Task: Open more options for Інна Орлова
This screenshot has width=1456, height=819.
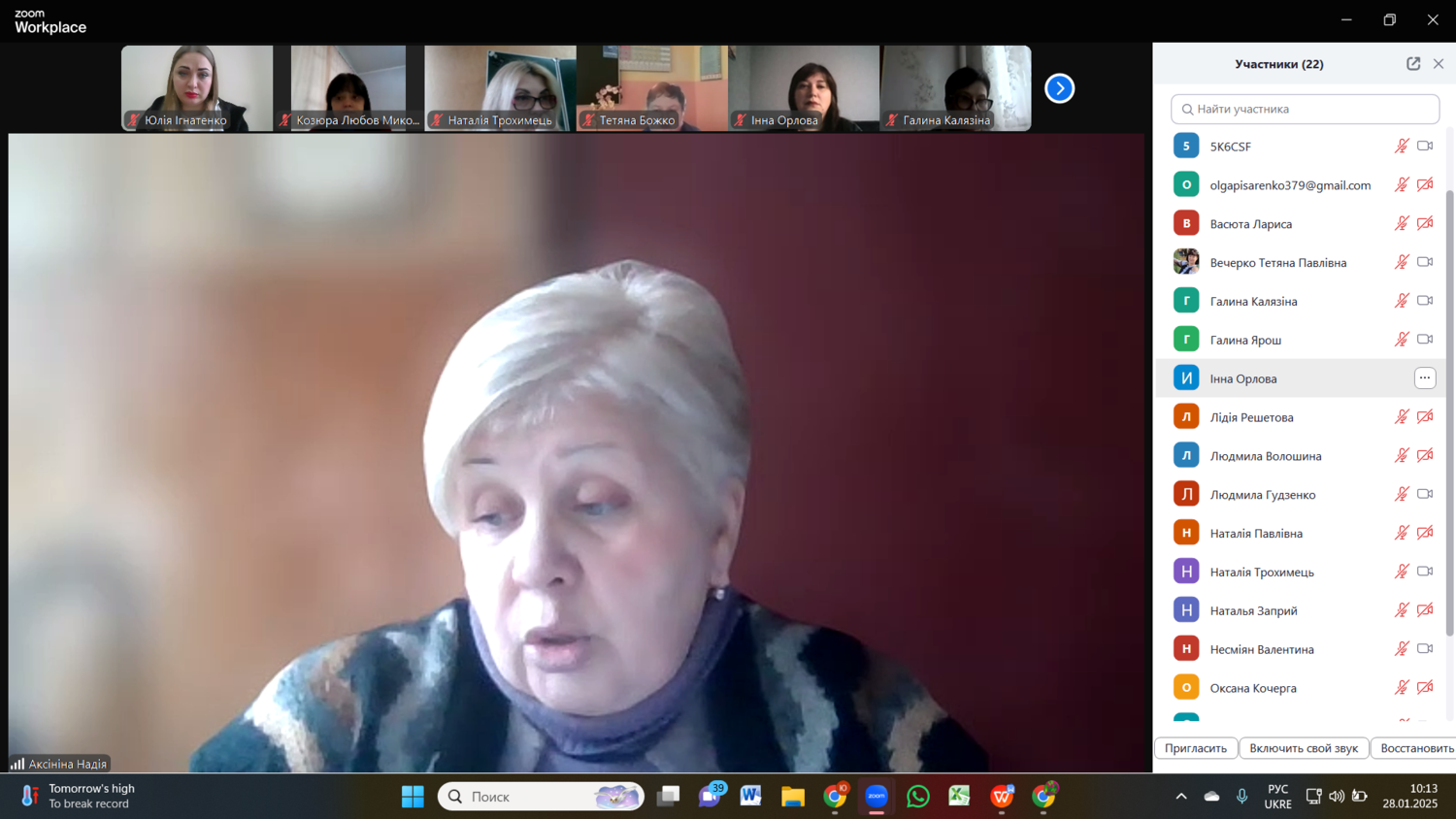Action: point(1425,378)
